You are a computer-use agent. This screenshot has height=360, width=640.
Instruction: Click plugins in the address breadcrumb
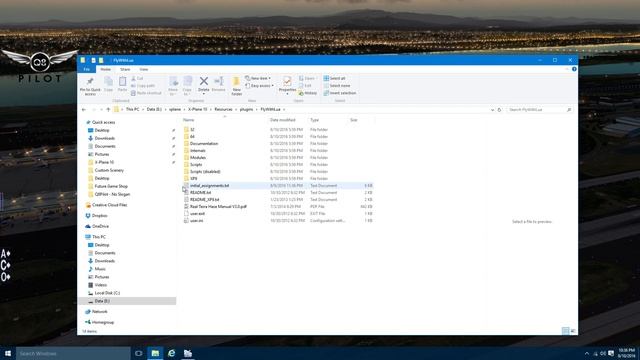(x=246, y=109)
